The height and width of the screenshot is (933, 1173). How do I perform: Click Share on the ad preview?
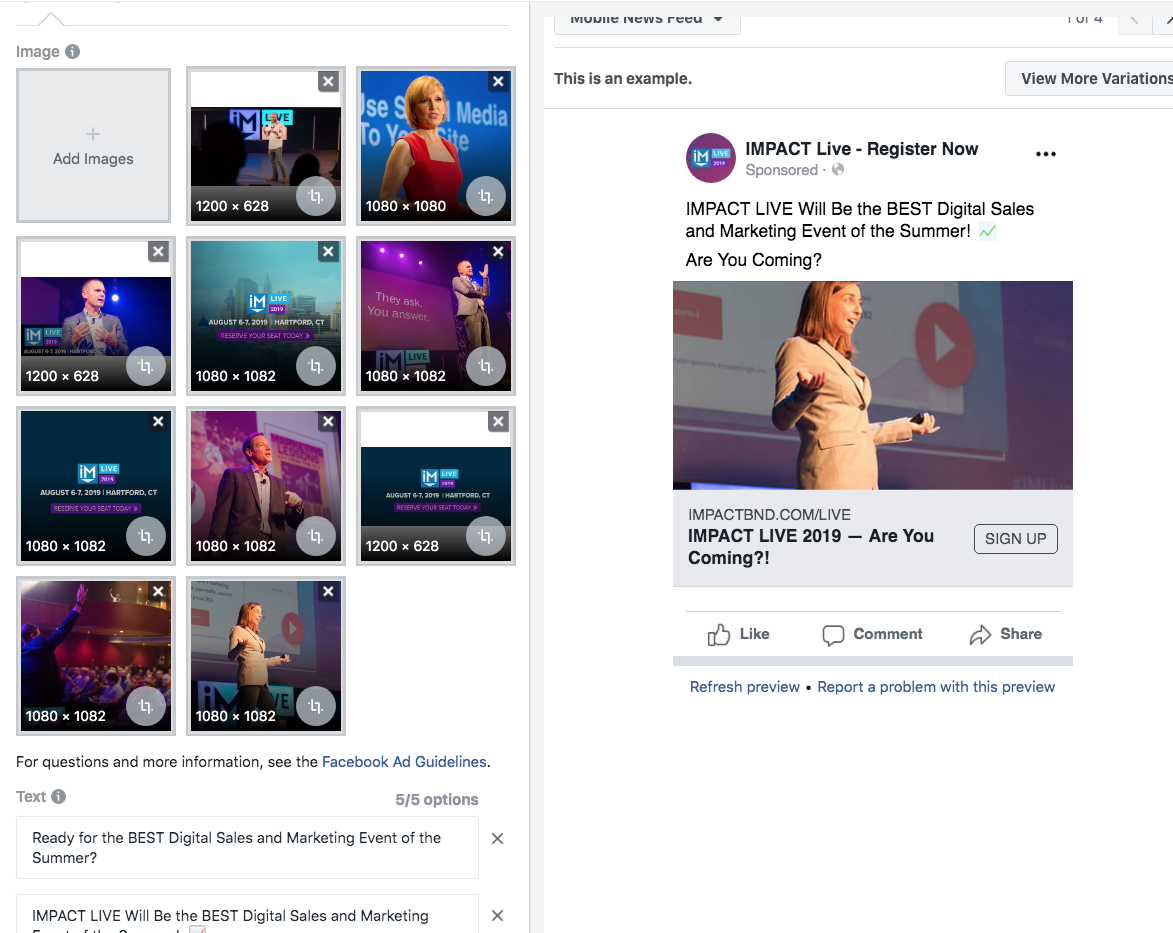pyautogui.click(x=1005, y=634)
